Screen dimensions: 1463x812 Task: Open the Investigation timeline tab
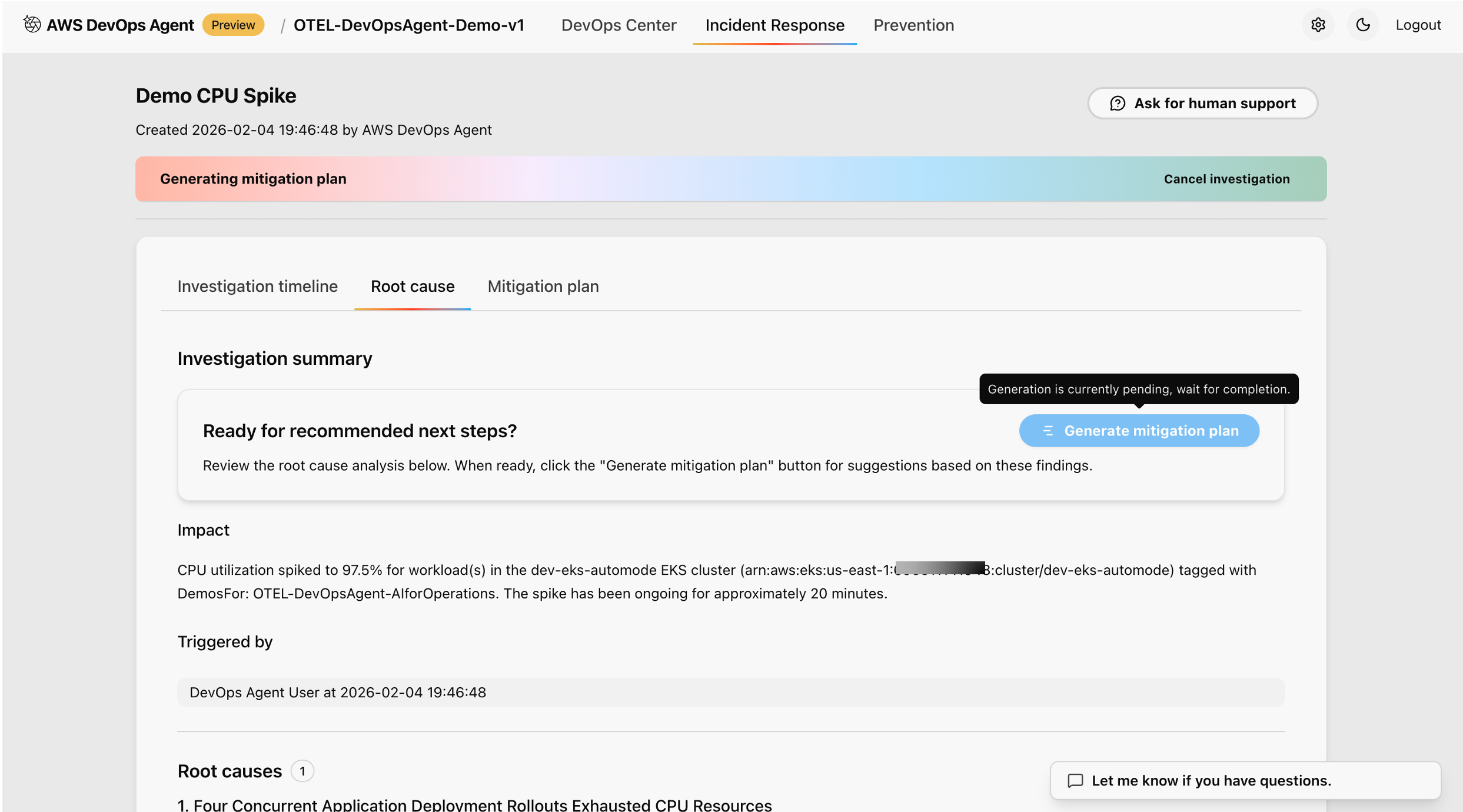[x=257, y=286]
